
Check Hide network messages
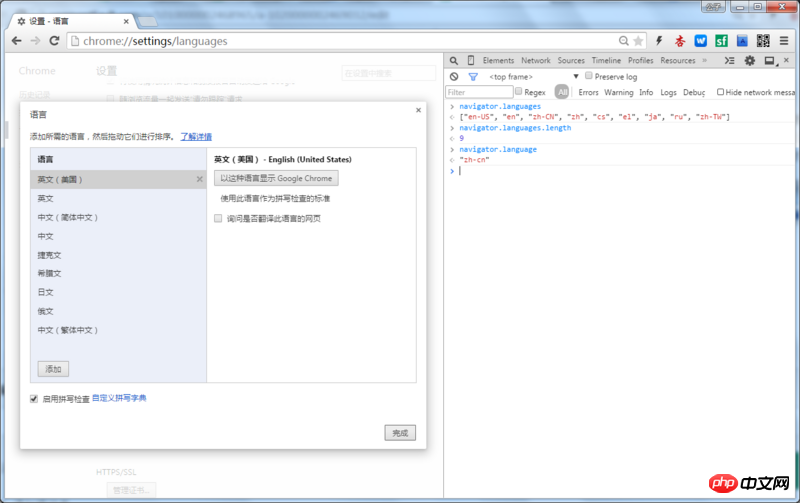(720, 92)
